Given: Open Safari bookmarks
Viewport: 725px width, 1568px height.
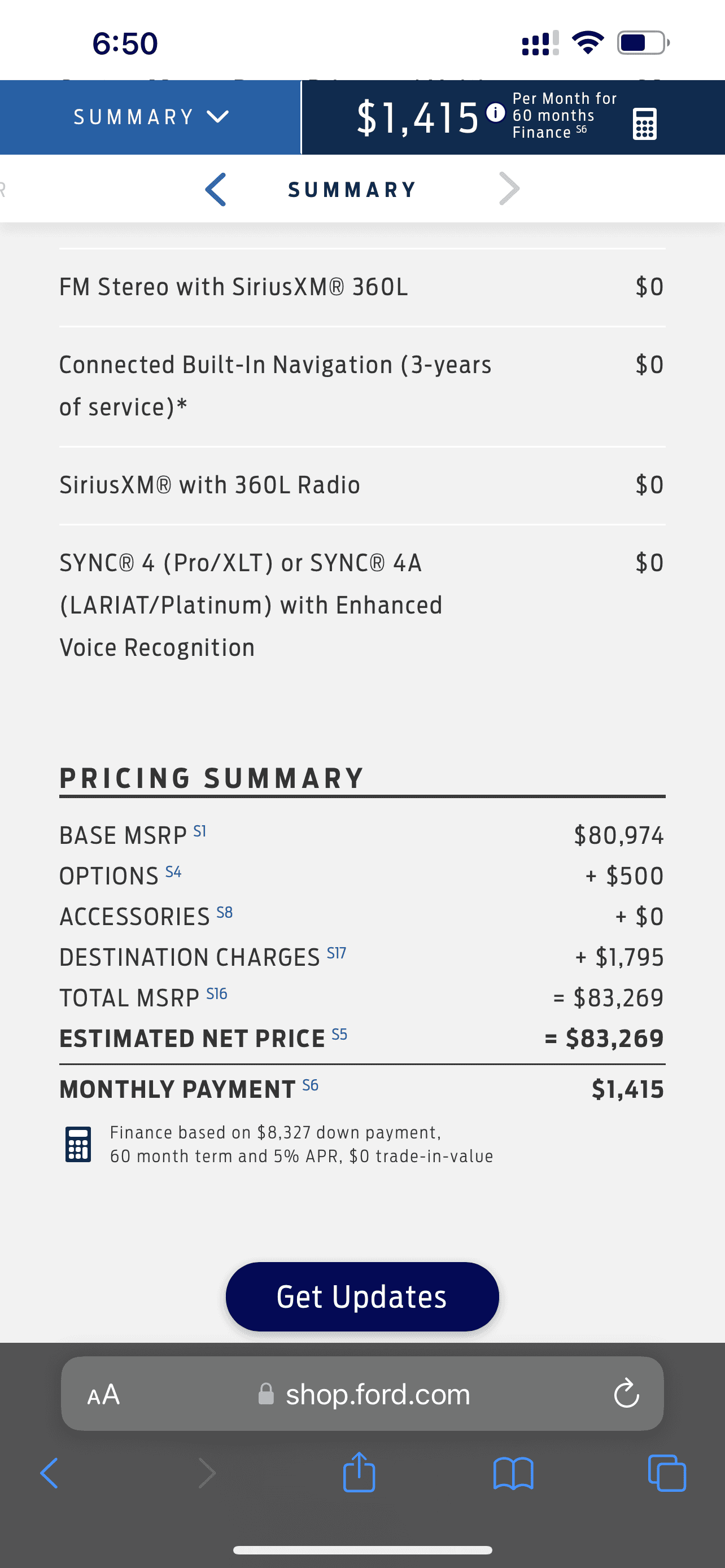Looking at the screenshot, I should (513, 1473).
